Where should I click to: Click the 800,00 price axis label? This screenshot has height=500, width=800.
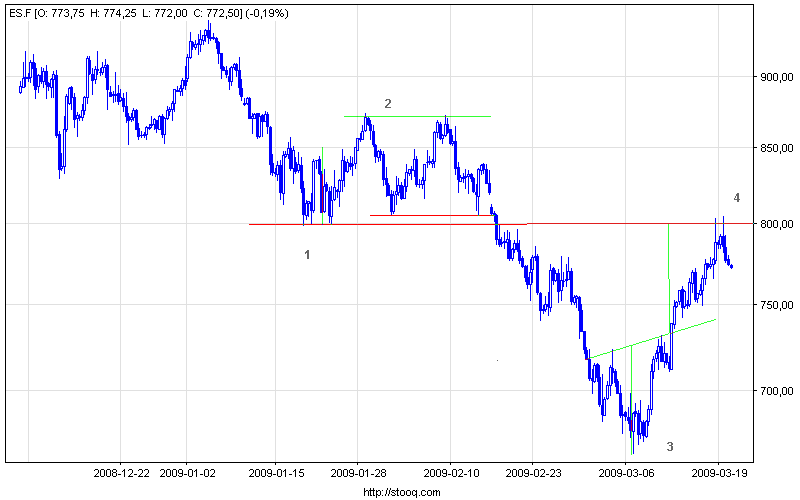click(777, 224)
